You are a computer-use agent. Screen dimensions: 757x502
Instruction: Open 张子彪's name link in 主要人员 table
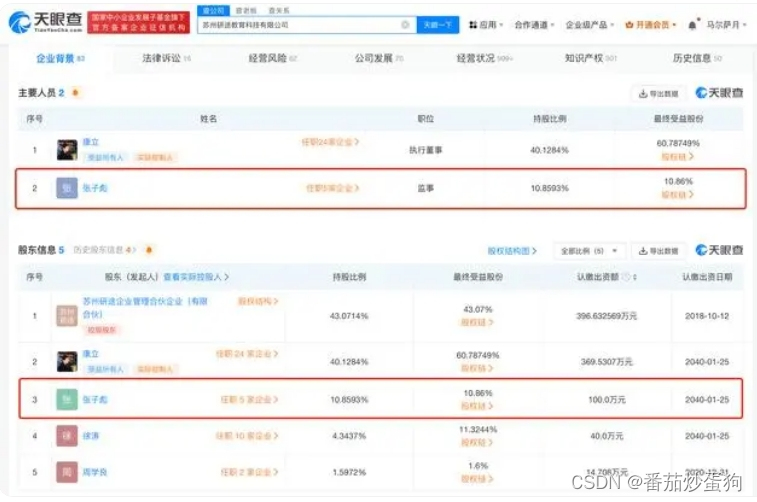[95, 188]
